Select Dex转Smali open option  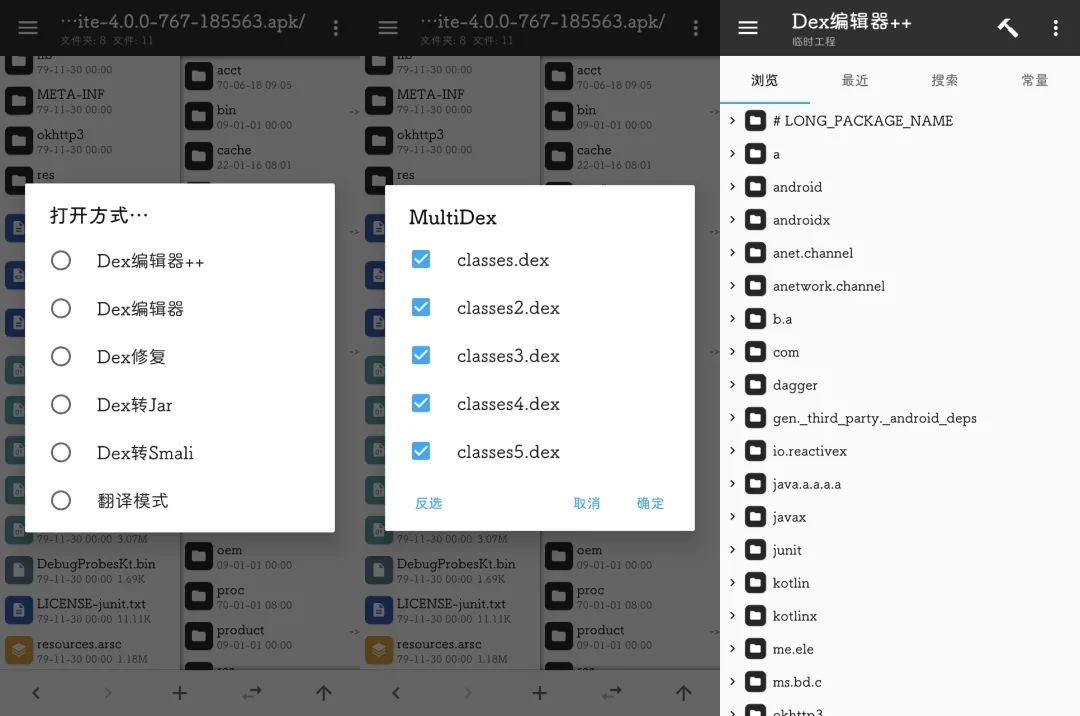click(x=61, y=452)
